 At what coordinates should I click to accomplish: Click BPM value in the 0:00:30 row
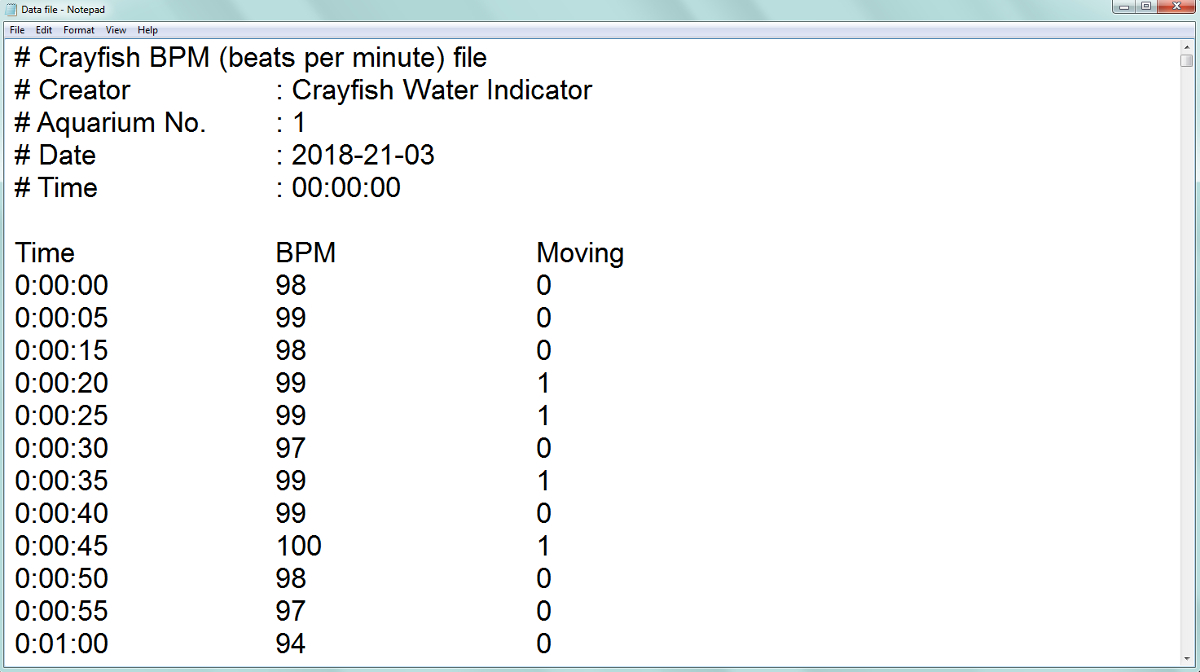(291, 448)
